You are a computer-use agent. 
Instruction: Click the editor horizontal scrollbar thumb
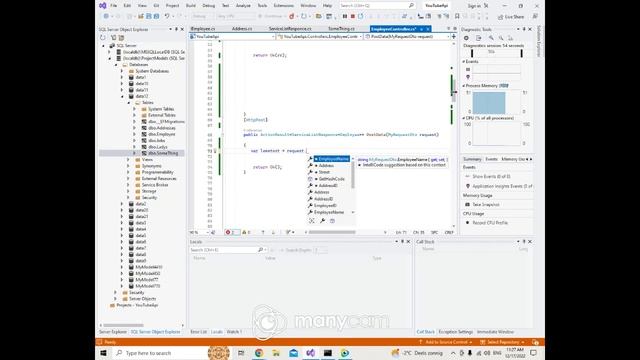click(x=332, y=232)
